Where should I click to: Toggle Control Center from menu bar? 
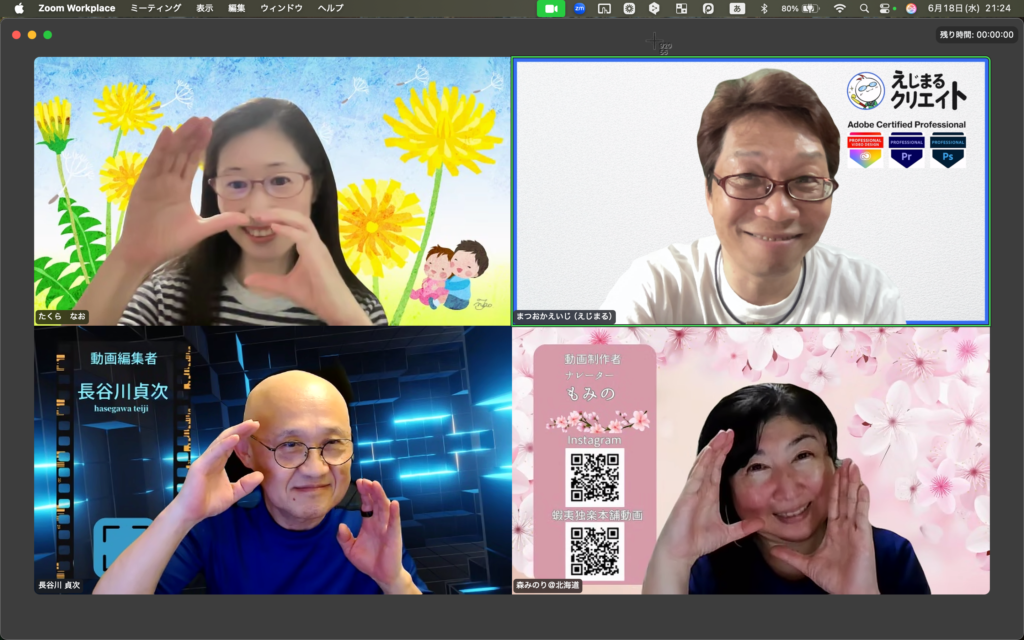click(886, 8)
